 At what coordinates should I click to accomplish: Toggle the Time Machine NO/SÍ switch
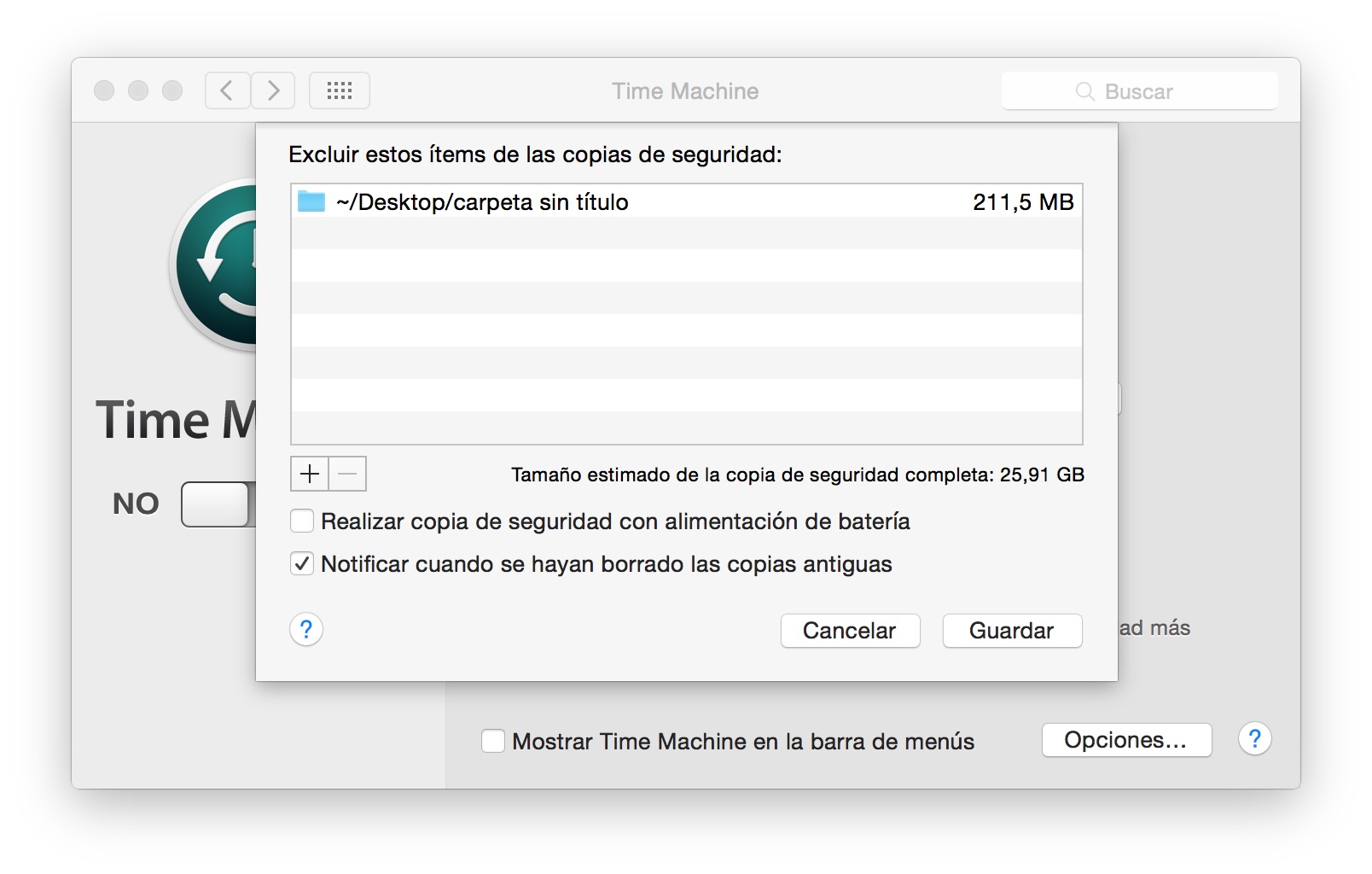pos(218,504)
